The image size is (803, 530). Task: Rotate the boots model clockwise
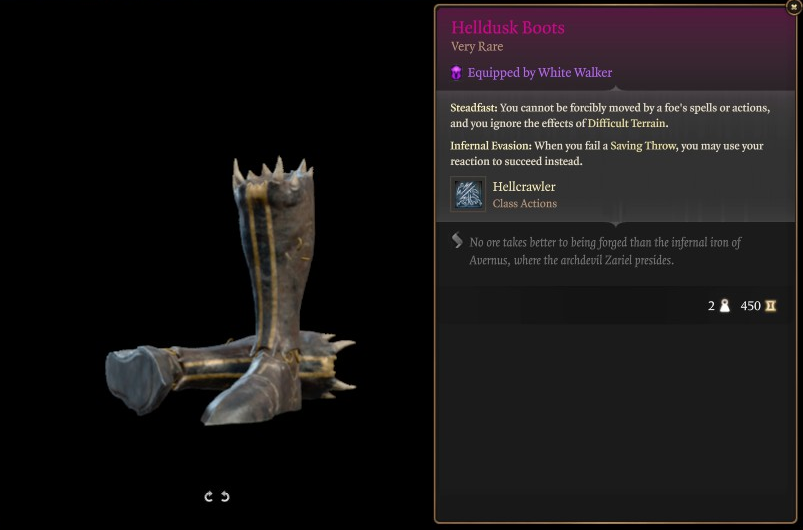click(x=208, y=496)
